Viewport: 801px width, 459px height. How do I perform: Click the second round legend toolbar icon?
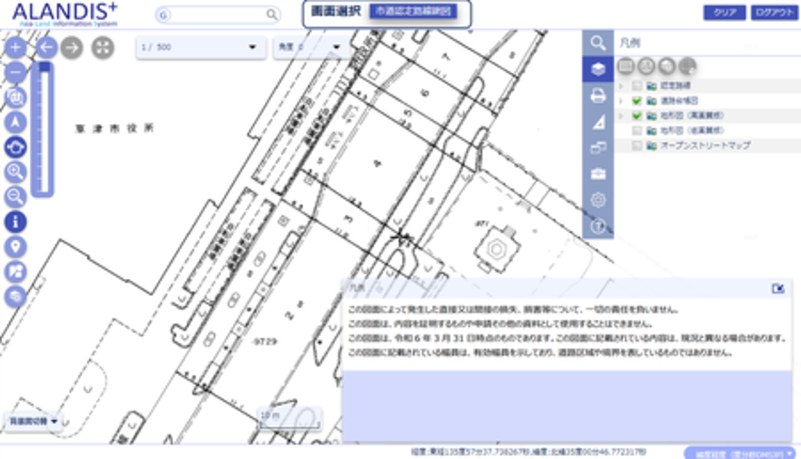[x=647, y=66]
